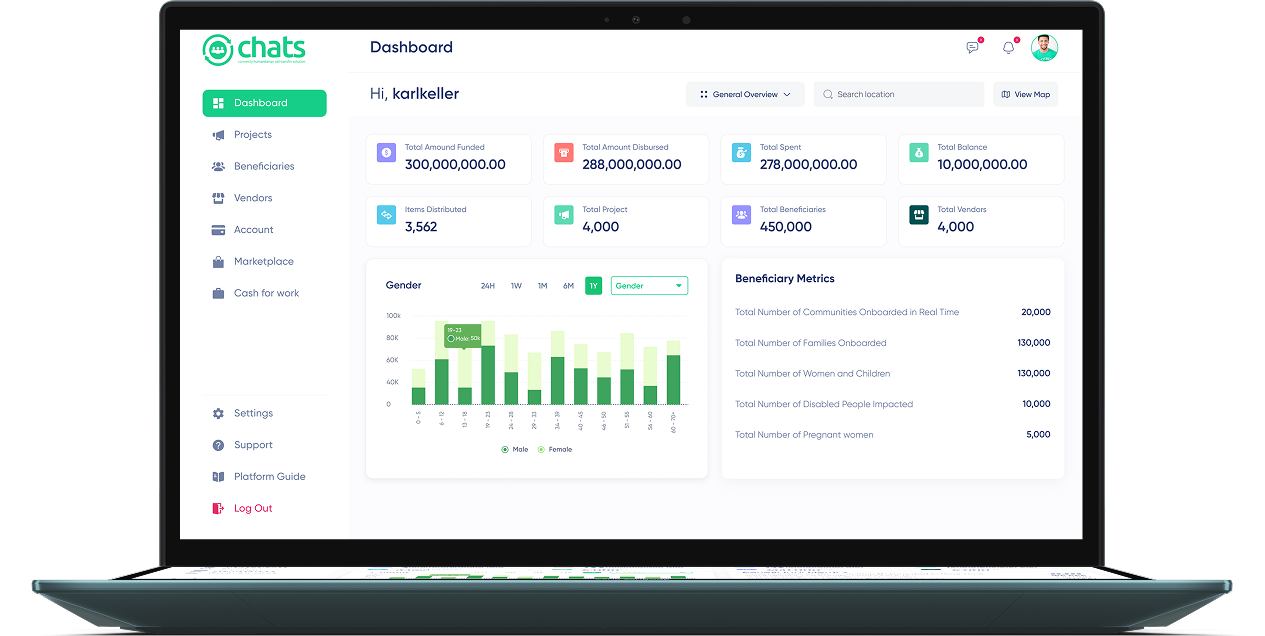
Task: Click the Search location field
Action: pos(898,94)
